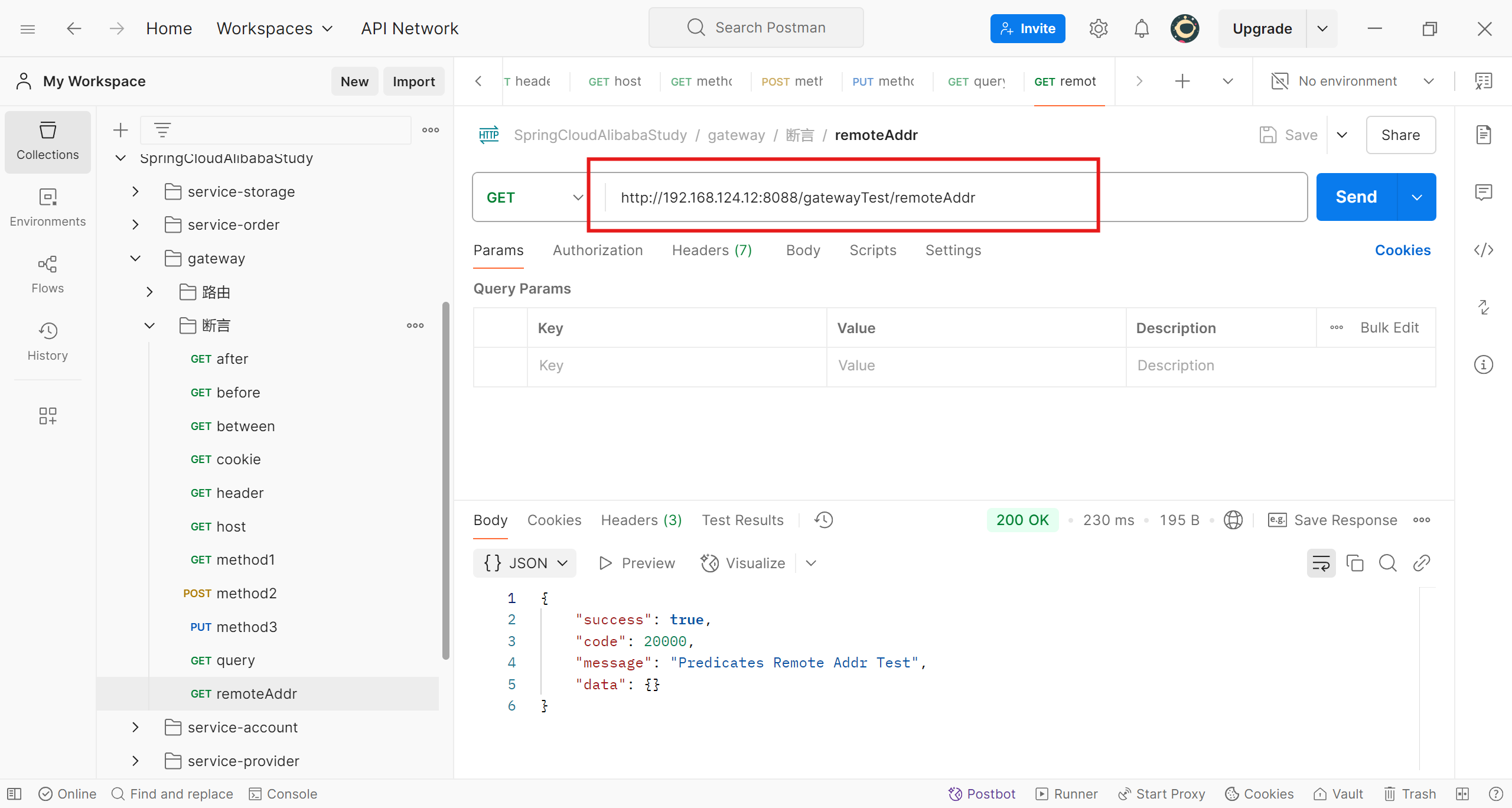Screen dimensions: 1512x808
Task: Search the response body with magnifier icon
Action: (1387, 563)
